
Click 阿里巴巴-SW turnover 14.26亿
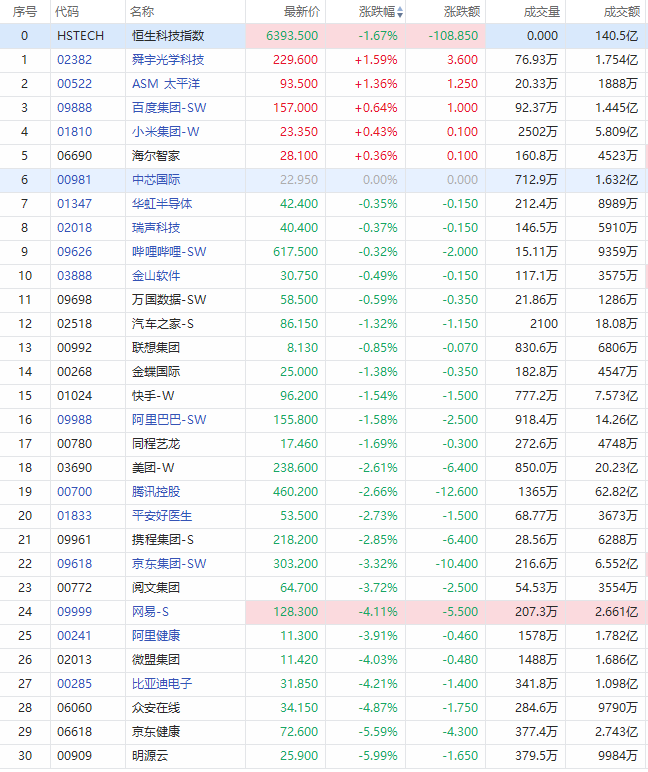pos(616,419)
